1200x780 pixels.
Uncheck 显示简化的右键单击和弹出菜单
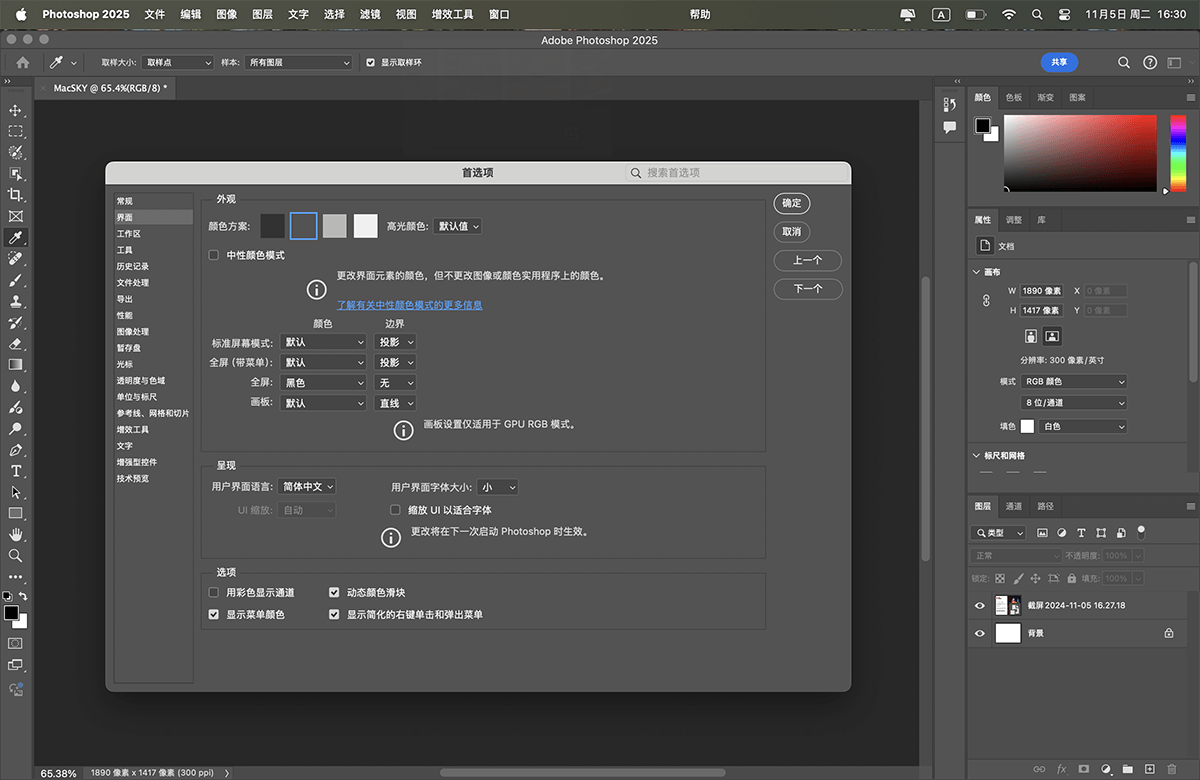[335, 614]
